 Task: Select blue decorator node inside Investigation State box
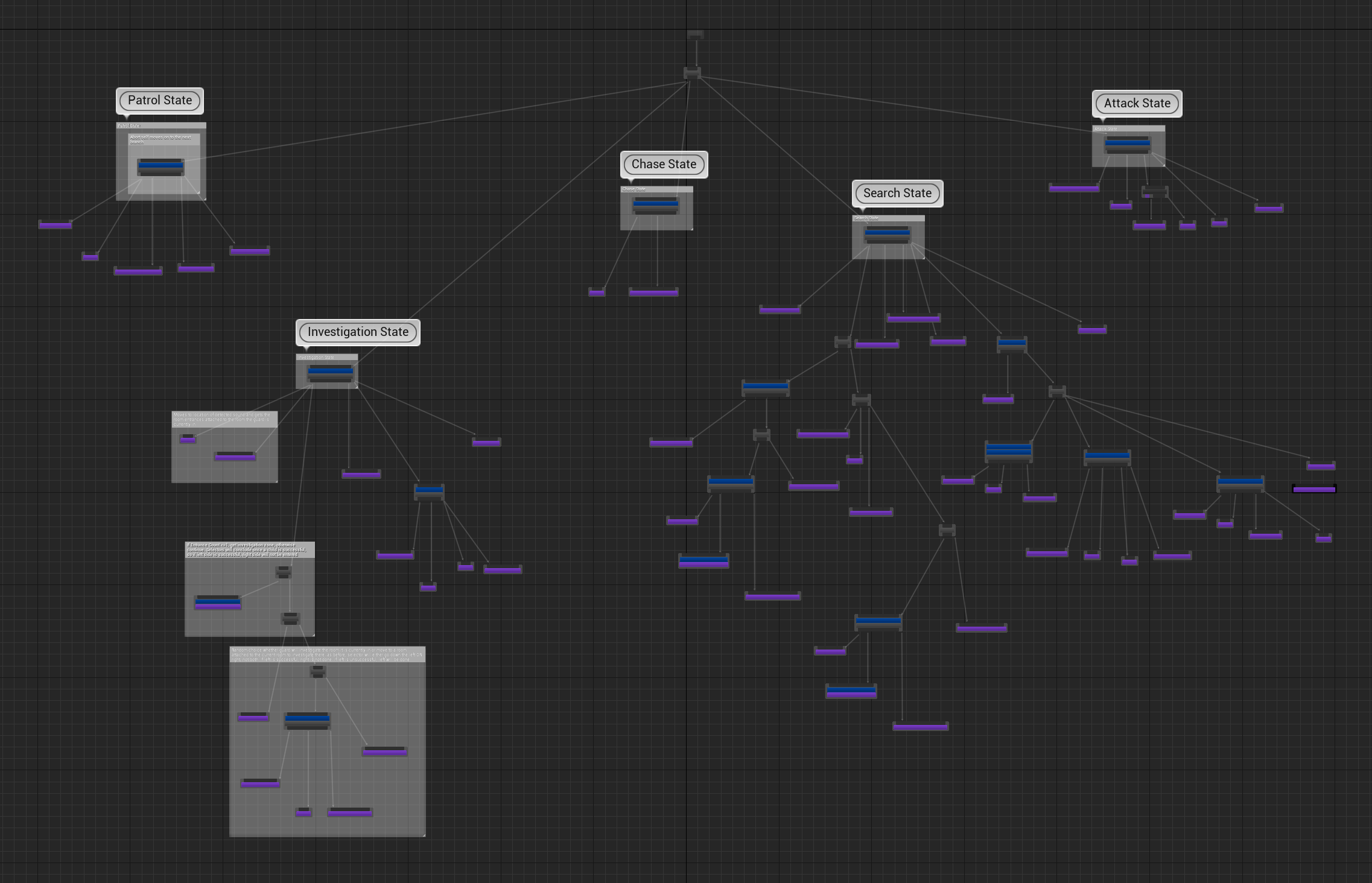(x=330, y=371)
